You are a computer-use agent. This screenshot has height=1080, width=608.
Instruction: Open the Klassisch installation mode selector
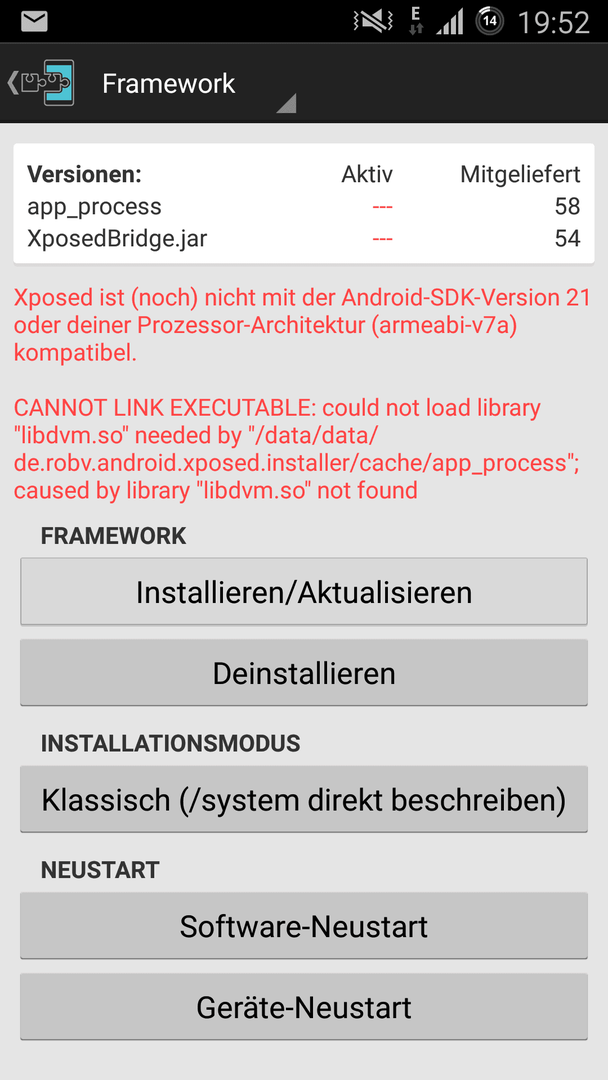click(304, 800)
